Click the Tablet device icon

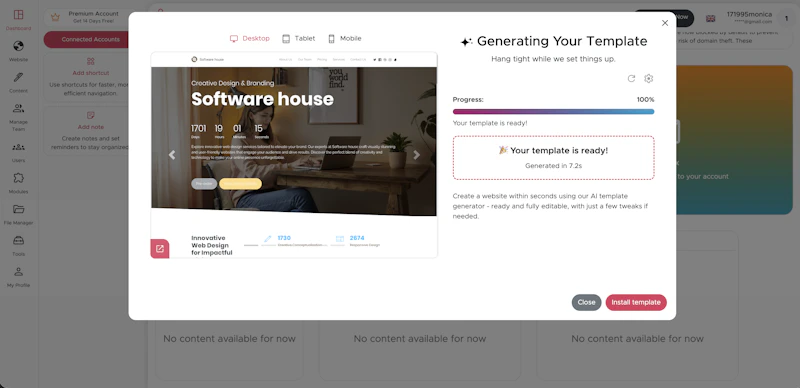[286, 39]
